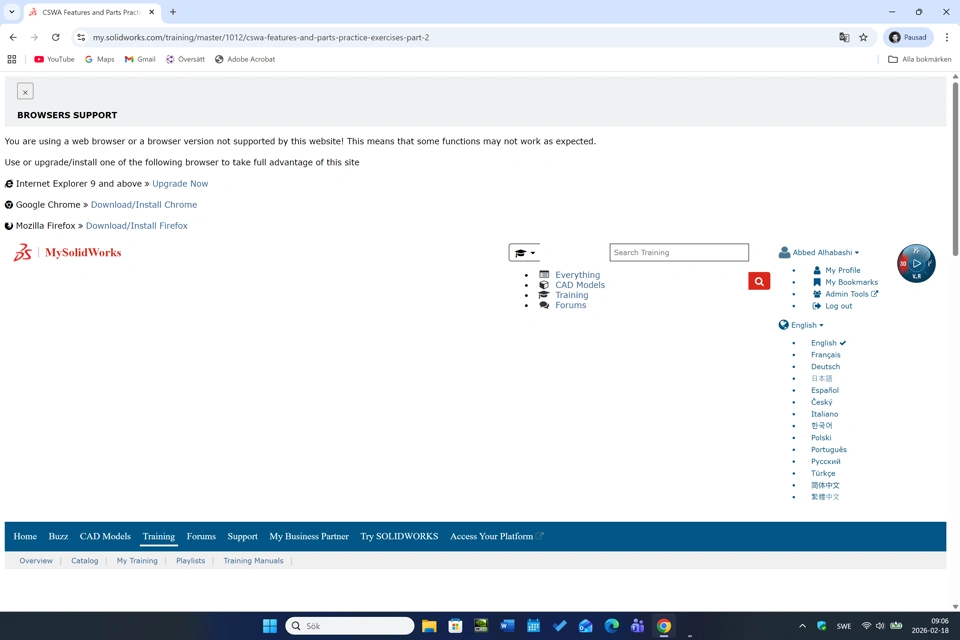Screen dimensions: 960x640
Task: Open Windows Start menu
Action: coord(269,626)
